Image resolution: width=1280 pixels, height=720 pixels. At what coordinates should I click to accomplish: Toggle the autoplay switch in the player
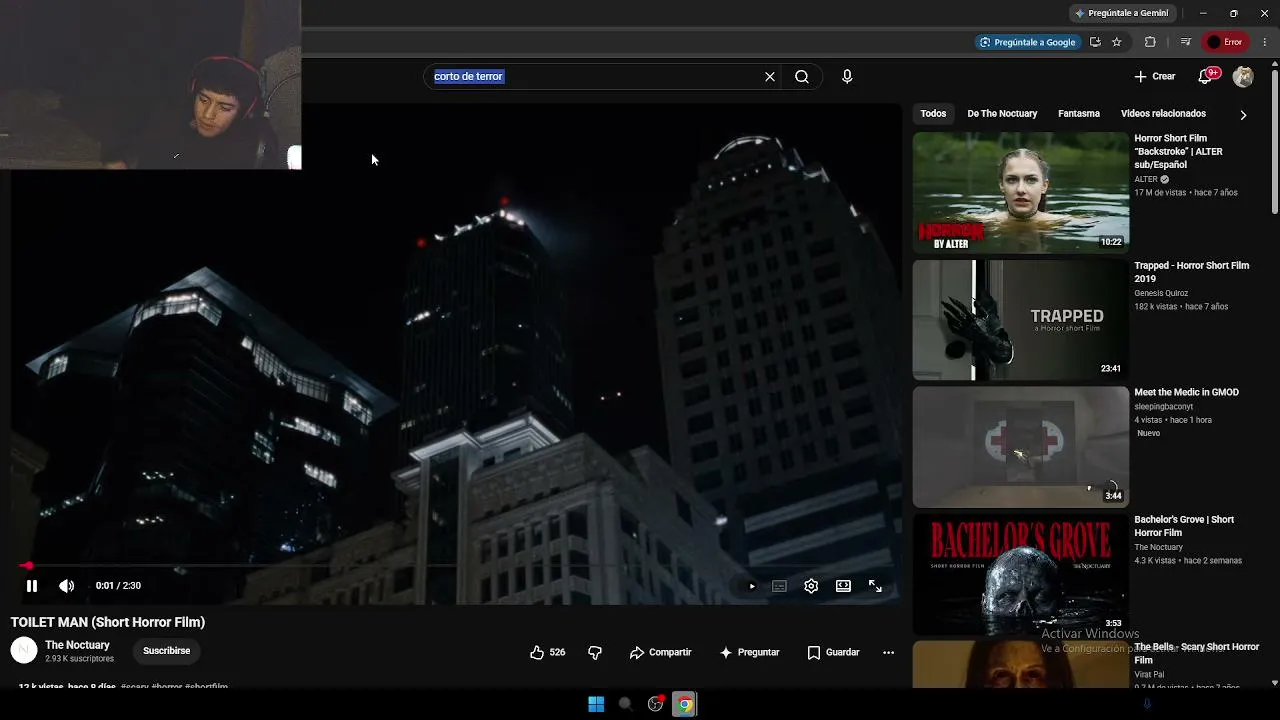tap(752, 586)
